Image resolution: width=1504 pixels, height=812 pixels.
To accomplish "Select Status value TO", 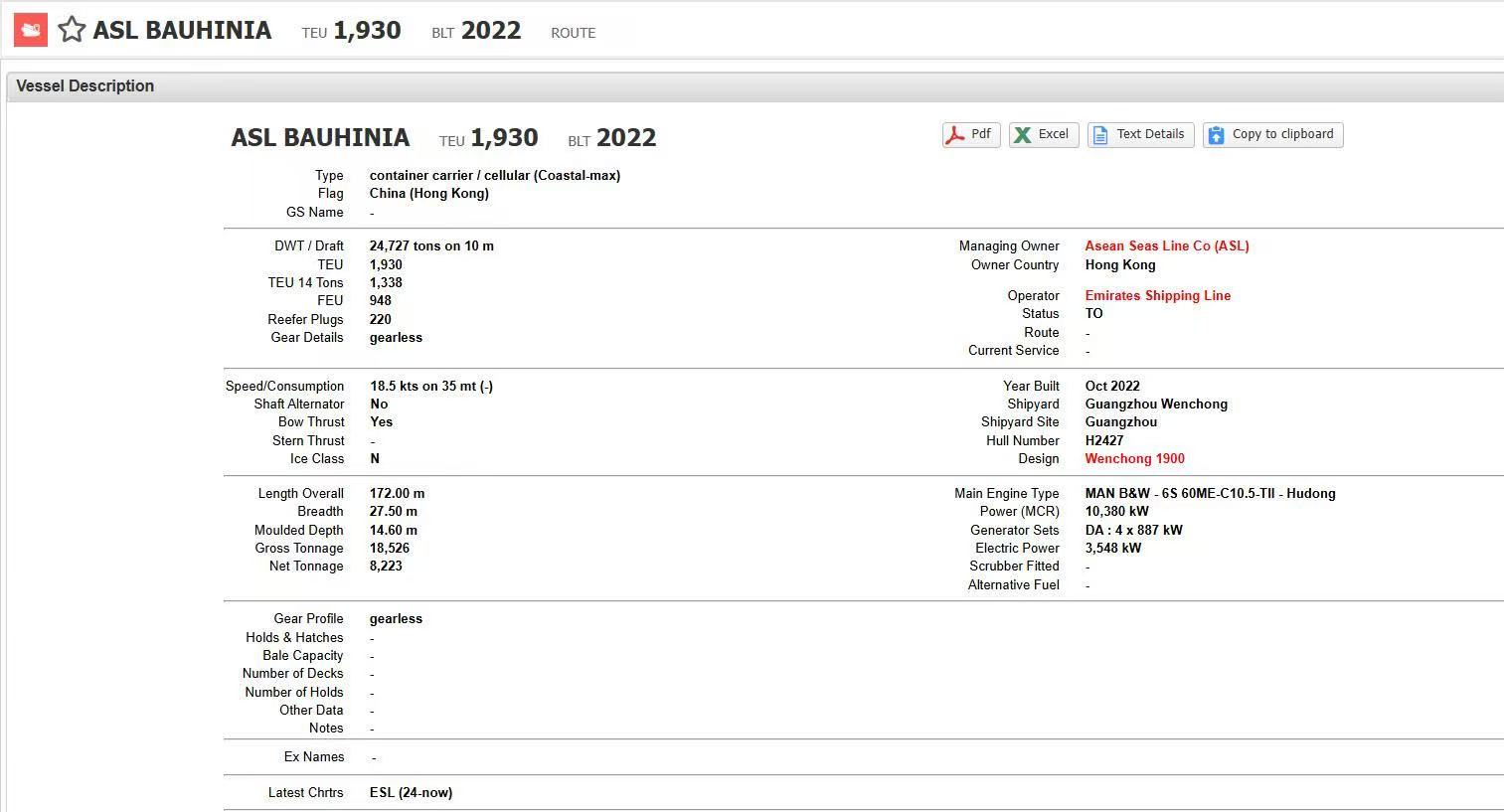I will click(1093, 314).
